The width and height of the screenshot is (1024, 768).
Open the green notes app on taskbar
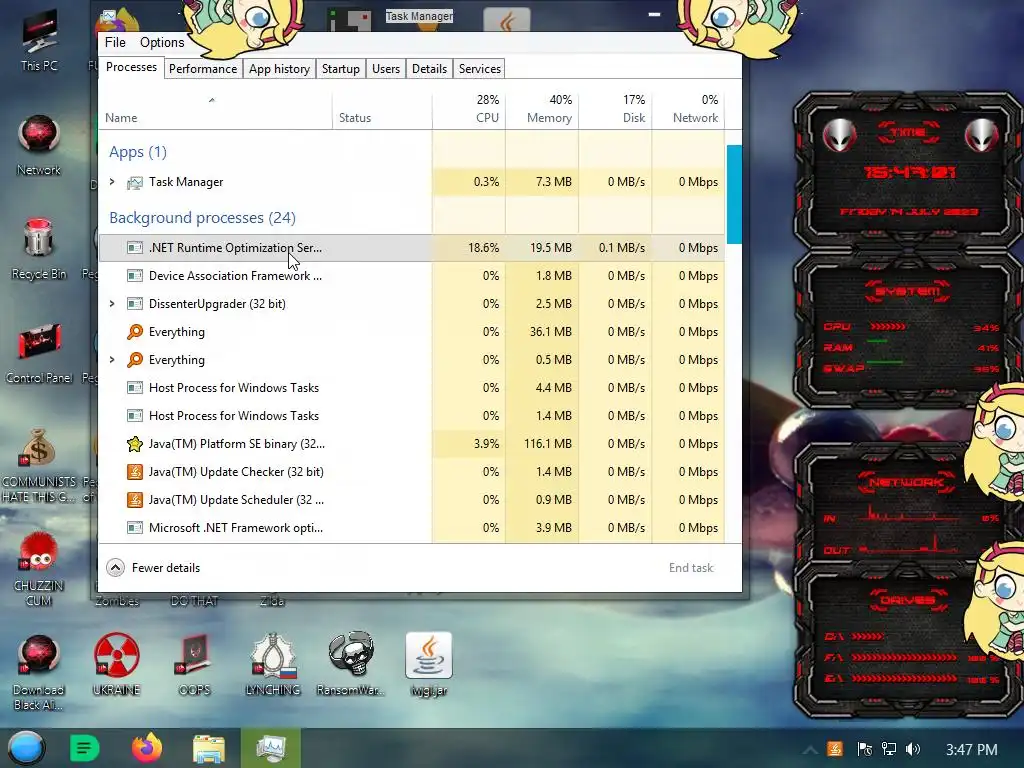pos(84,748)
